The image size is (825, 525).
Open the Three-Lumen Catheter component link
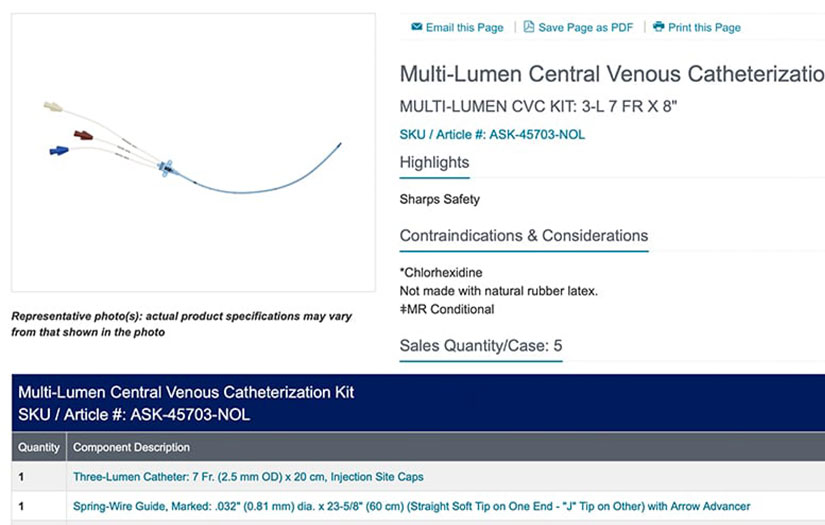point(248,477)
